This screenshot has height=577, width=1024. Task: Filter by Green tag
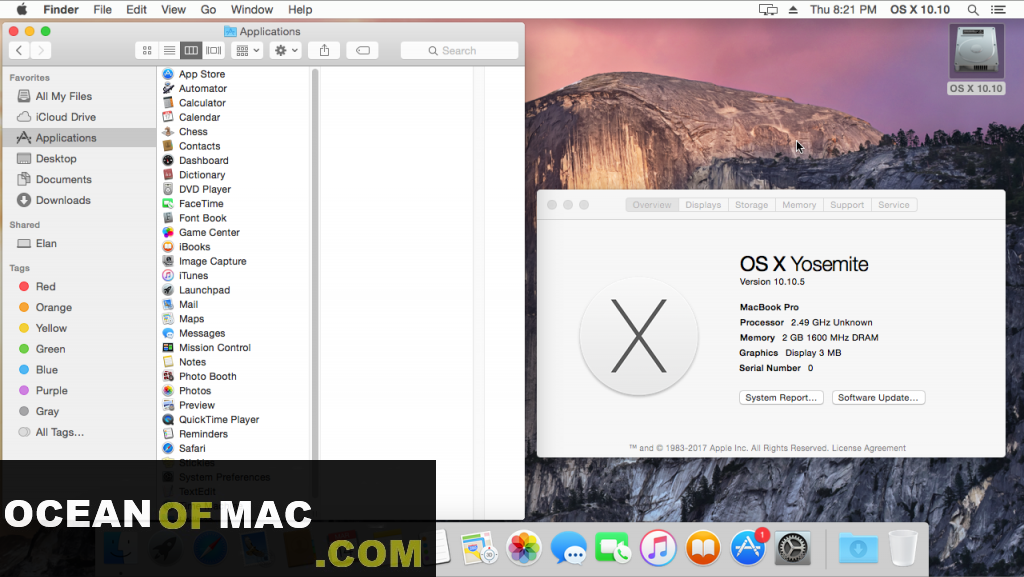point(50,349)
